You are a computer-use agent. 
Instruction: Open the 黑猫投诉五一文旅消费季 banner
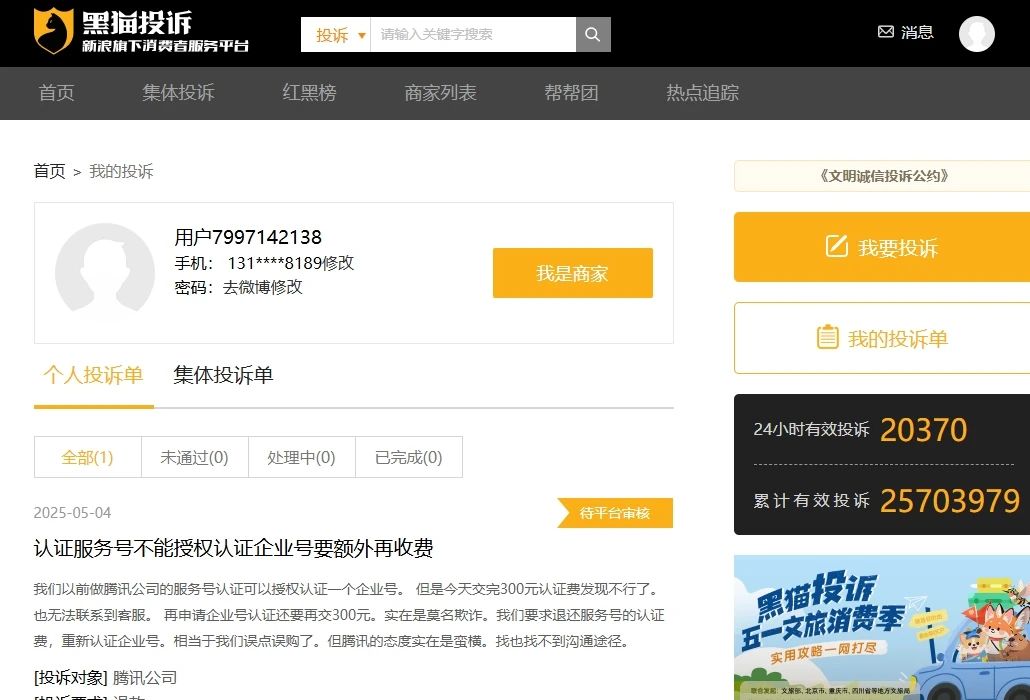click(882, 627)
